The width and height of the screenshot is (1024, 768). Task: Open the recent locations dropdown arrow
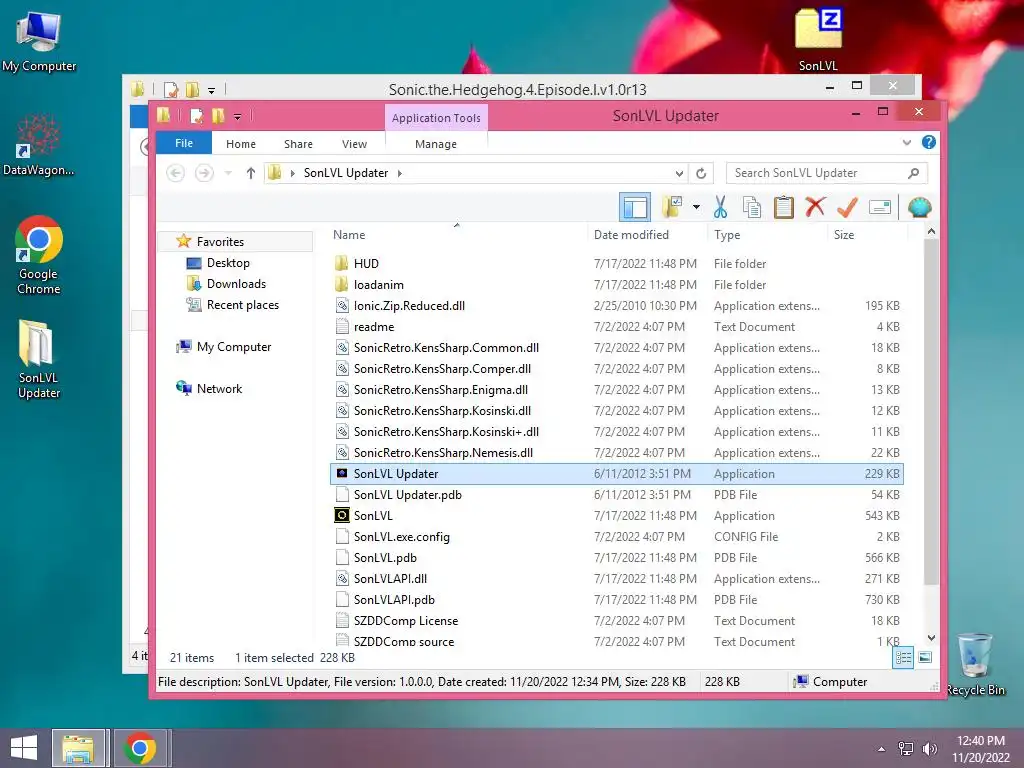(x=228, y=173)
